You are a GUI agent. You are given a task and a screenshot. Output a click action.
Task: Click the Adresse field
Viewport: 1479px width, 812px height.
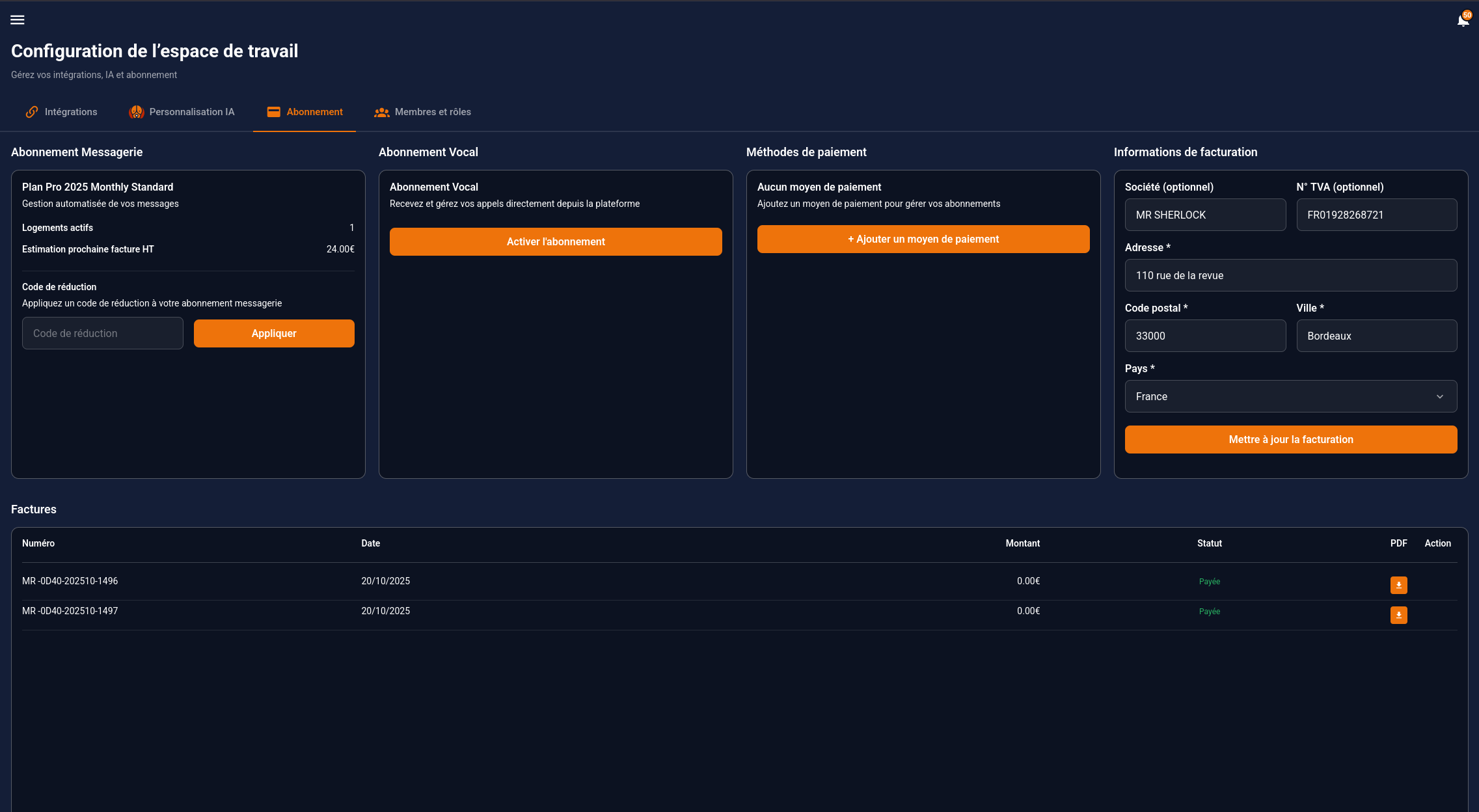click(x=1290, y=275)
